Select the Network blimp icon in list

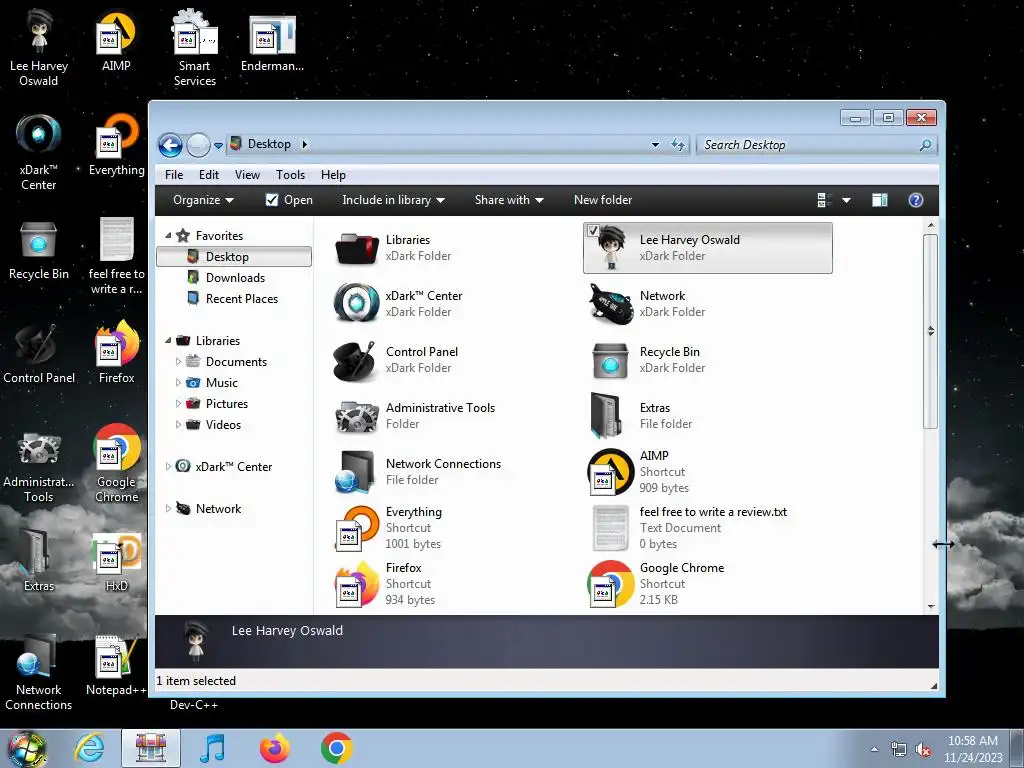pyautogui.click(x=610, y=303)
